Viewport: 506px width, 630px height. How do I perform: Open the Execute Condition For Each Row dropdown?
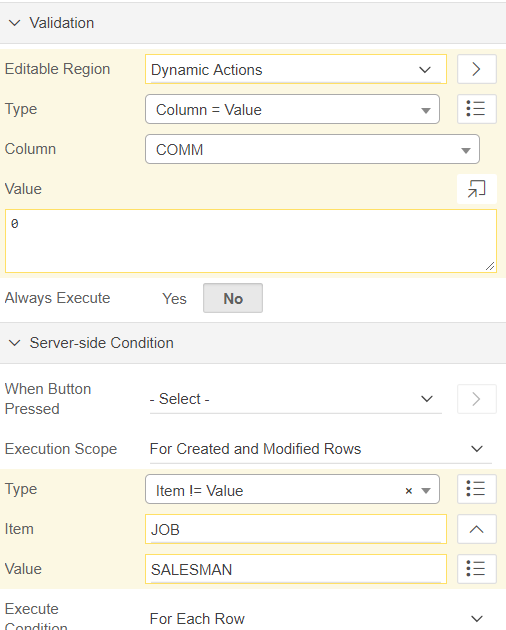[x=321, y=619]
